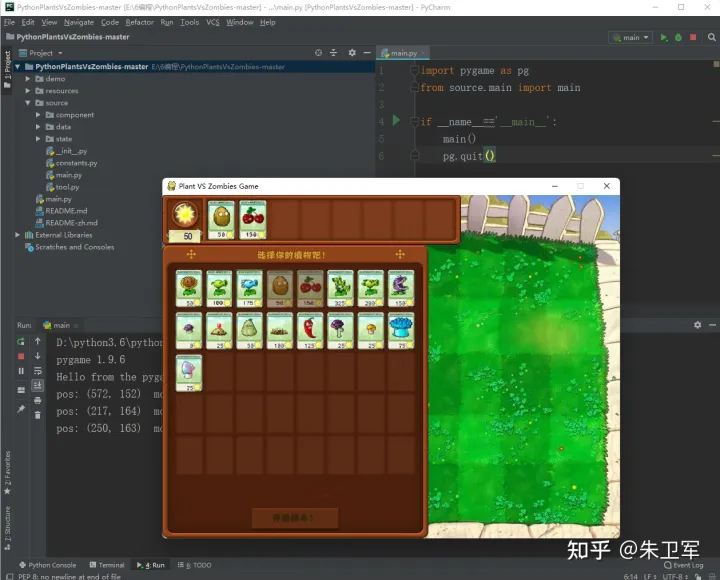The width and height of the screenshot is (720, 580).
Task: Toggle the 1: Project side tool button
Action: pos(7,68)
